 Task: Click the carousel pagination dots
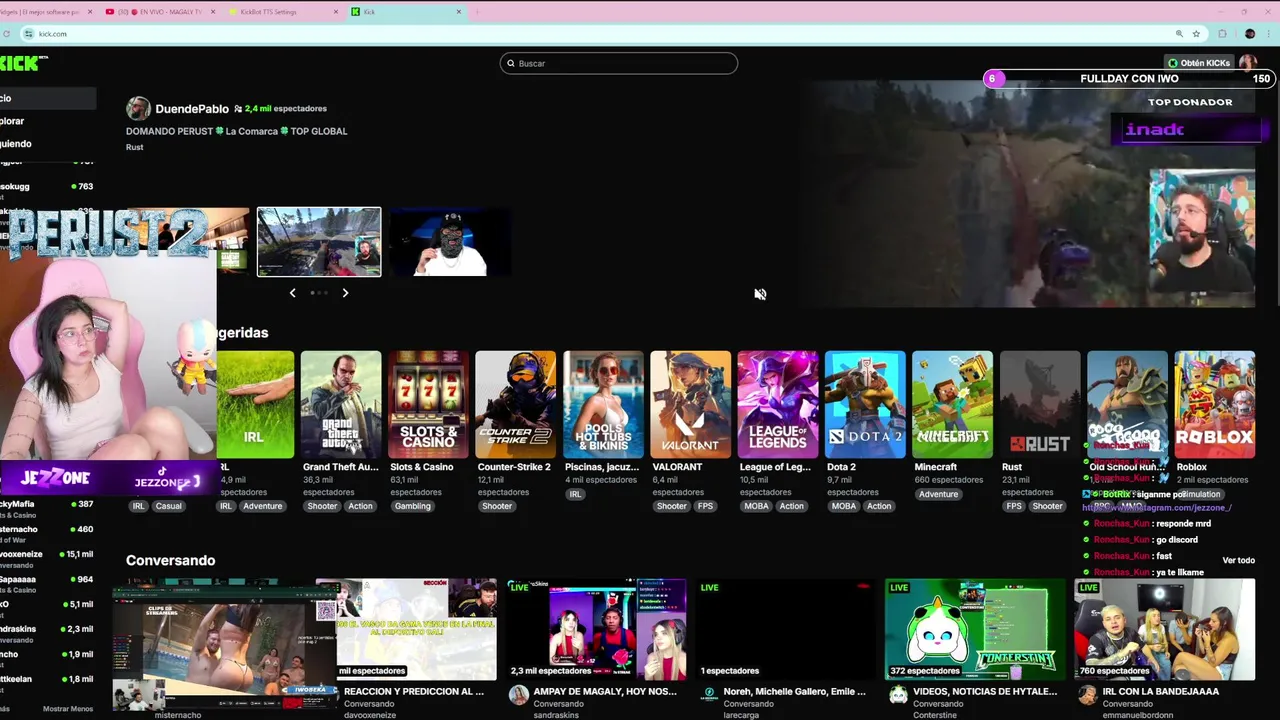point(319,293)
